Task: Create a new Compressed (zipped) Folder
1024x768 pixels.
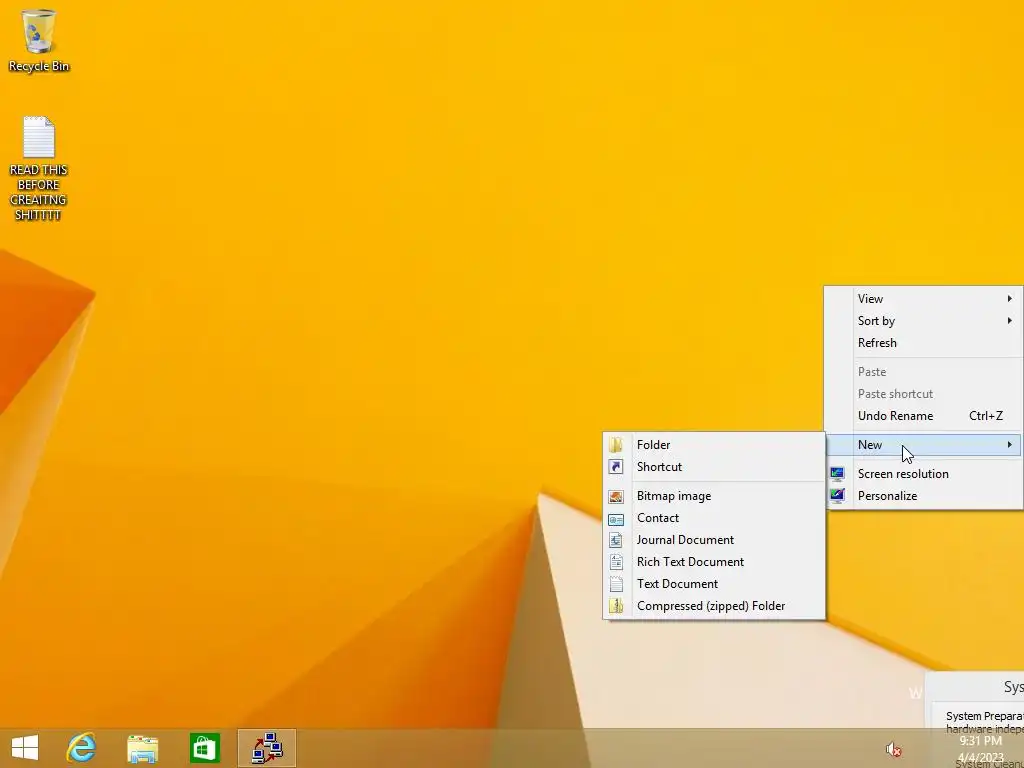Action: tap(714, 606)
